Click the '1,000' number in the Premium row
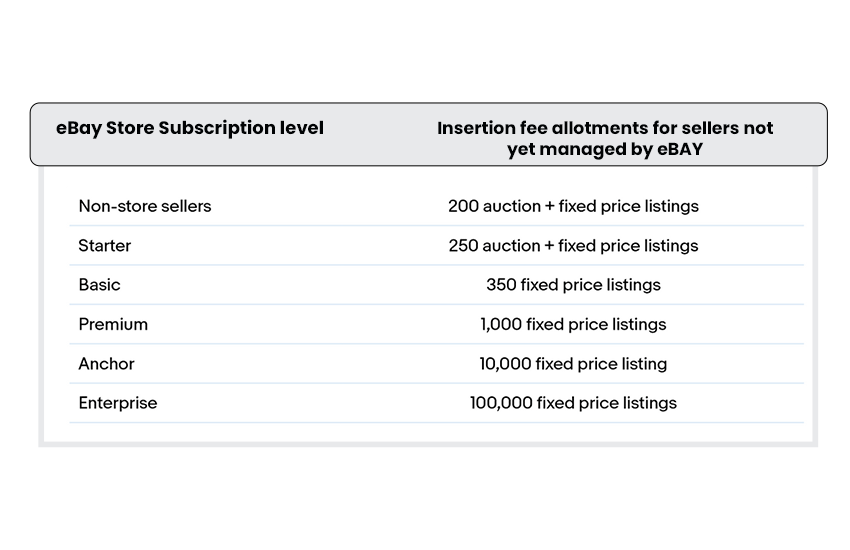 tap(501, 325)
